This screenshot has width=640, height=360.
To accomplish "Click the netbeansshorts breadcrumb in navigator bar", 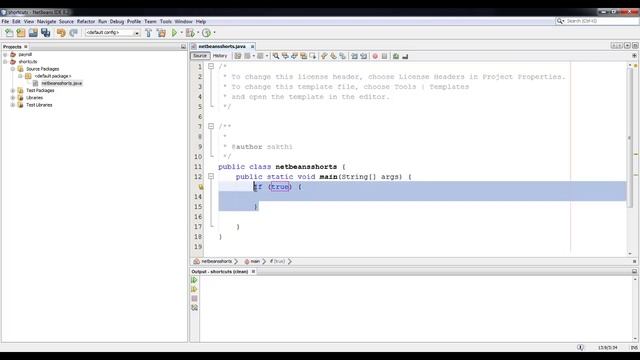I will pos(216,261).
